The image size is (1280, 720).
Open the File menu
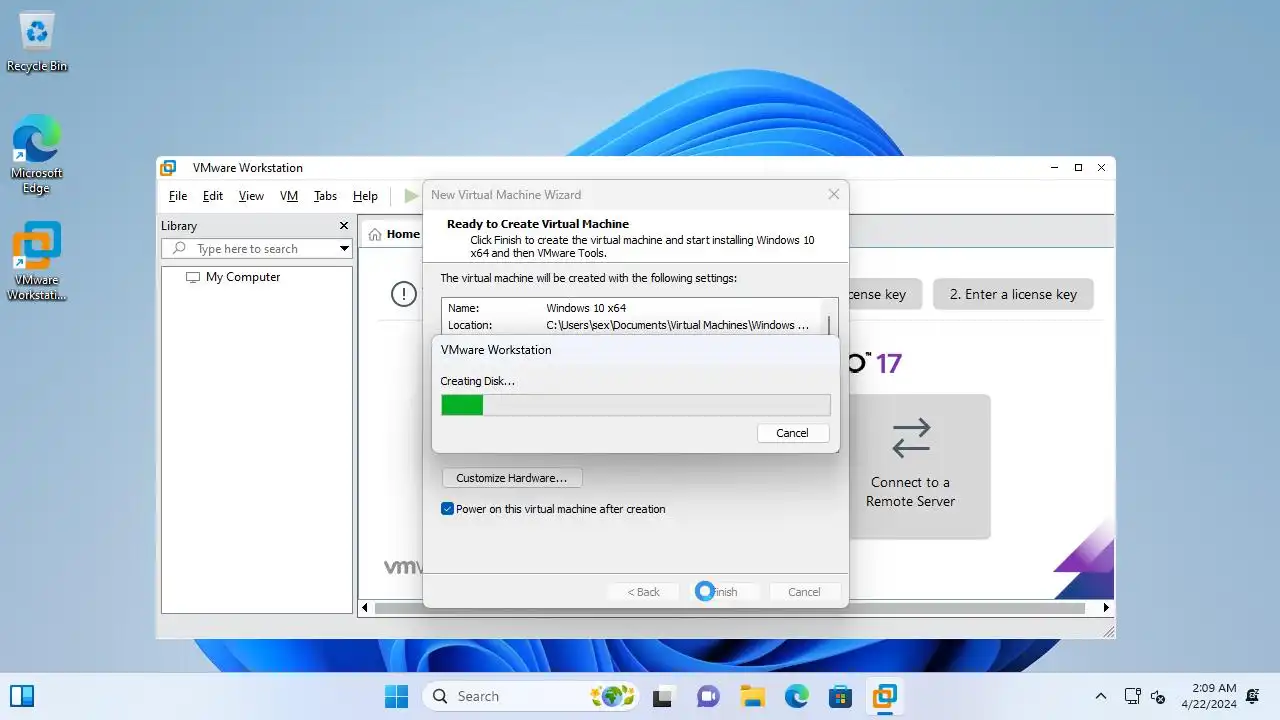[x=178, y=196]
